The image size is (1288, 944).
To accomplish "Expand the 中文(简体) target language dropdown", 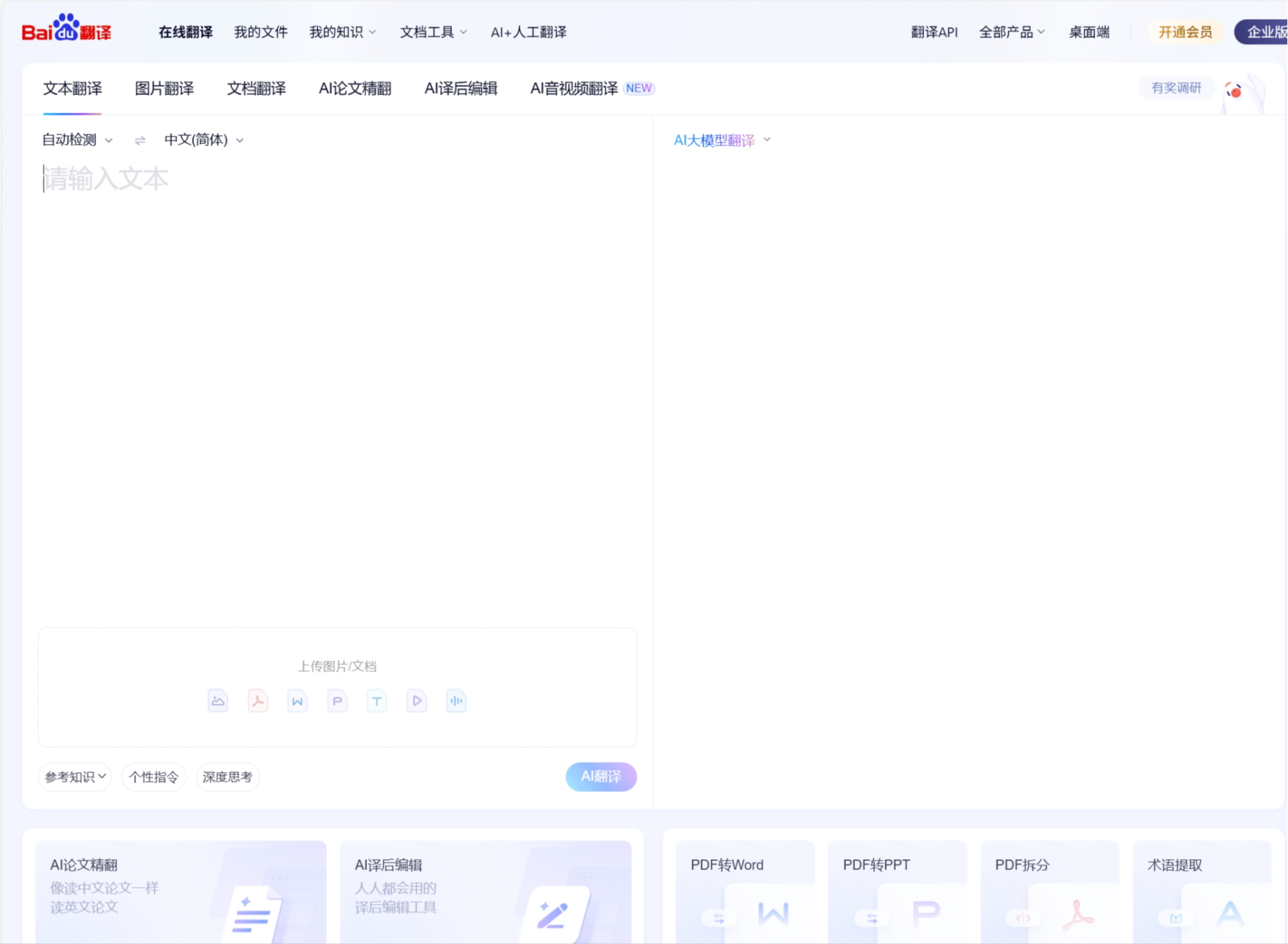I will click(203, 140).
